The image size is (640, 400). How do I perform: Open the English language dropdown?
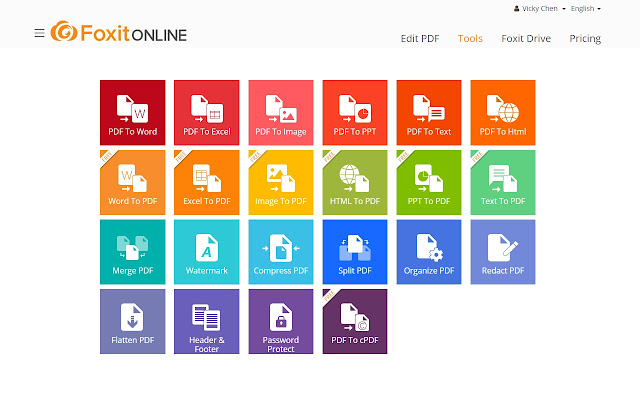(584, 8)
